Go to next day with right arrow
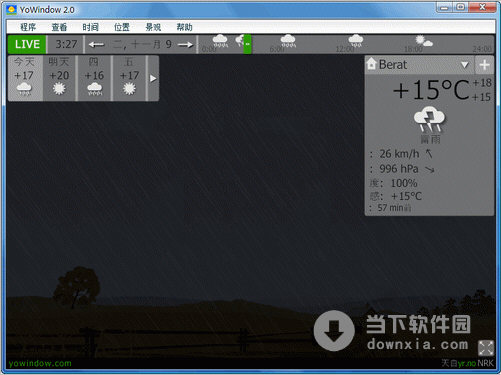501x375 pixels. click(186, 44)
